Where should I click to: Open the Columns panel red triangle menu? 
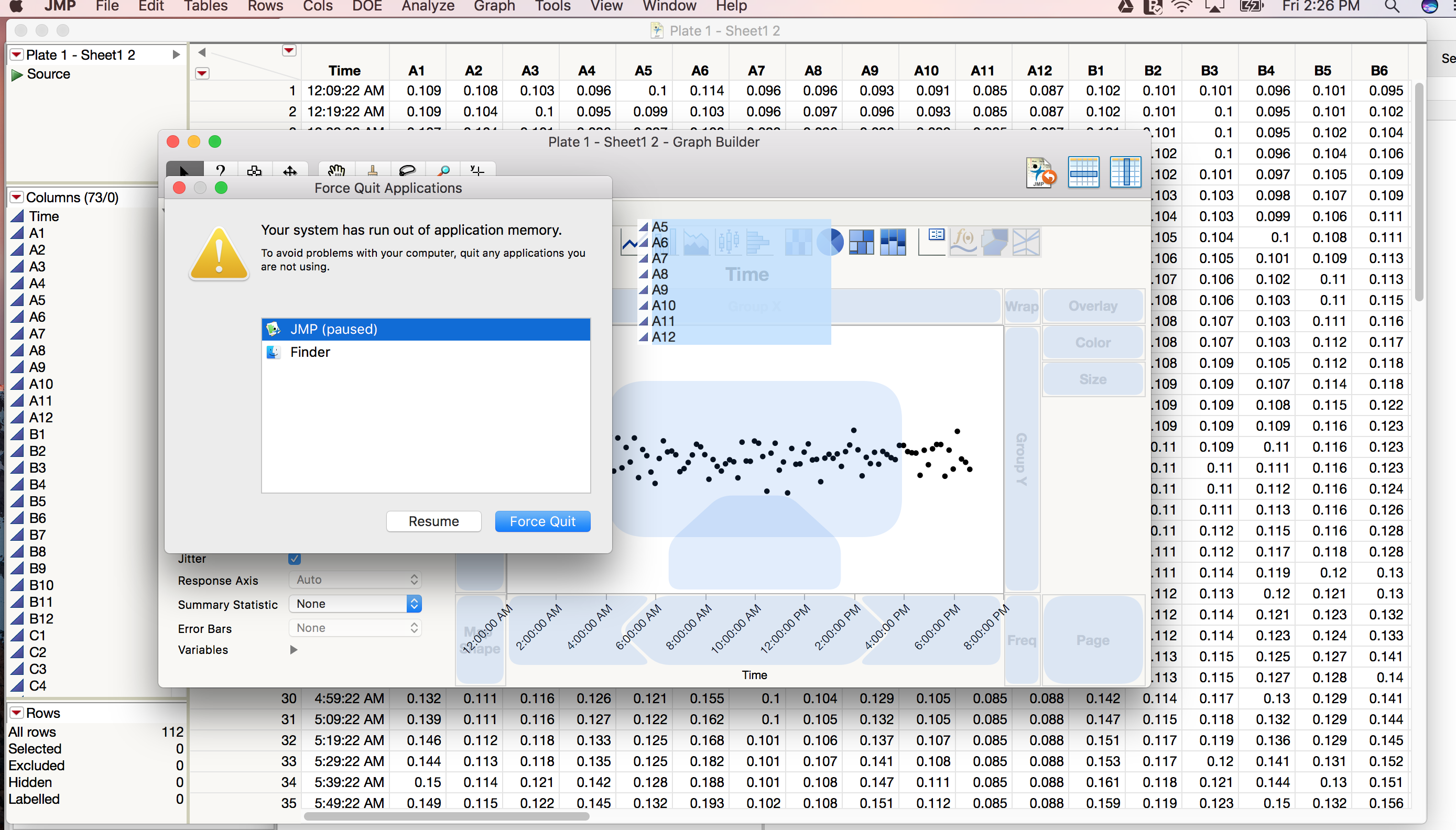tap(17, 197)
